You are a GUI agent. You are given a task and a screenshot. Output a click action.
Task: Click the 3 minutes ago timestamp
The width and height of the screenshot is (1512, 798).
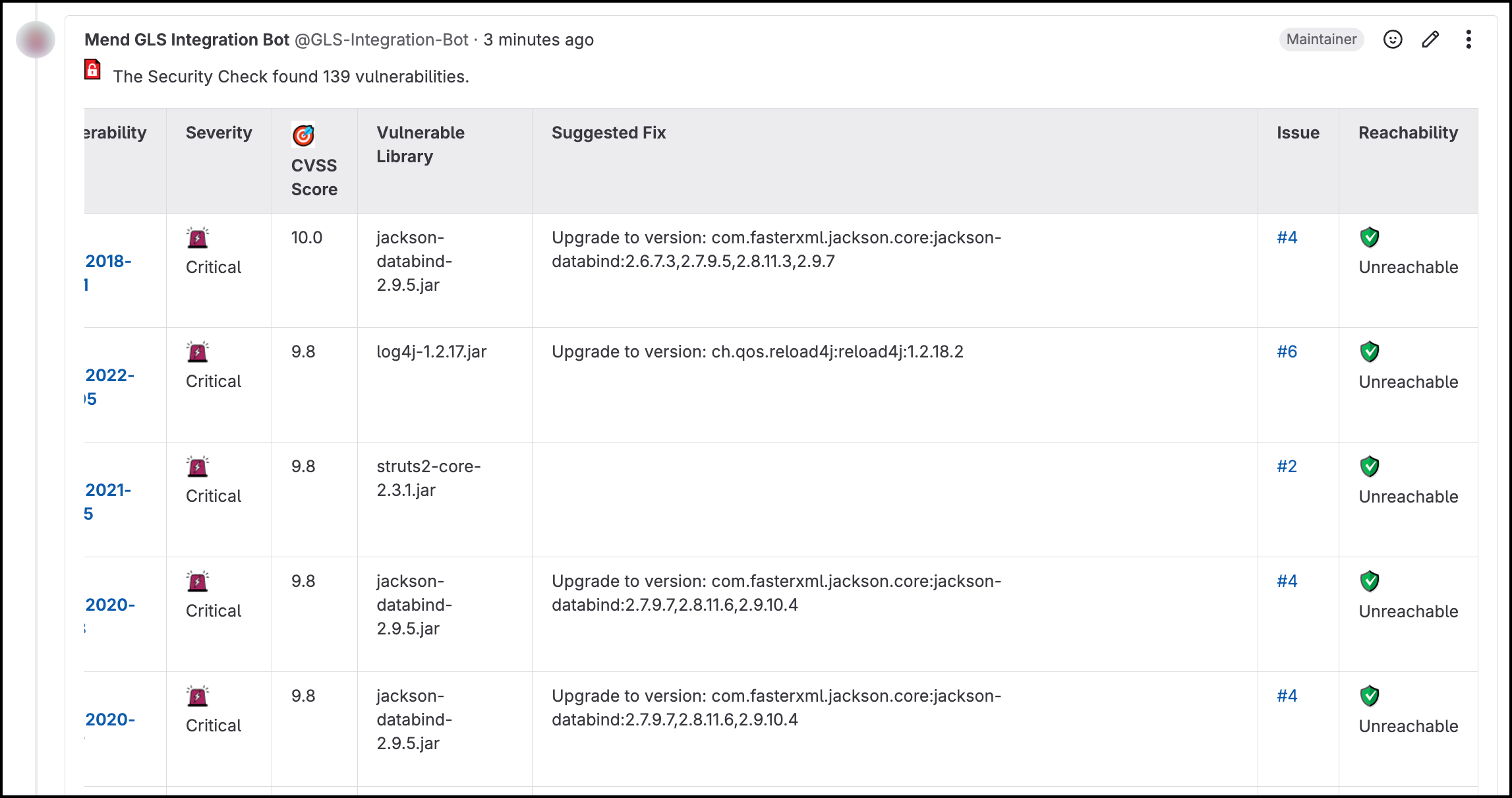point(538,40)
